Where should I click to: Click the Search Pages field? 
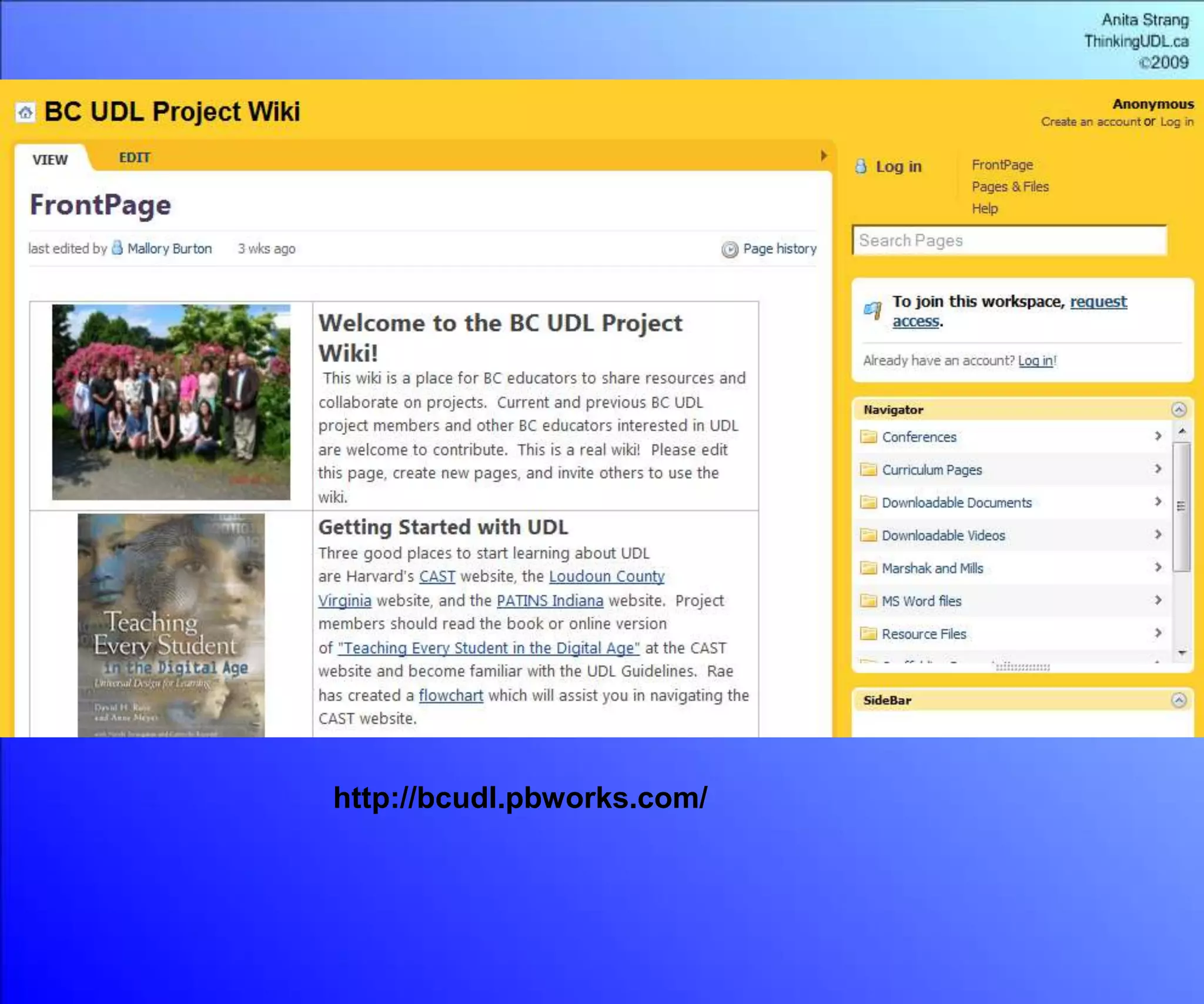point(1009,241)
